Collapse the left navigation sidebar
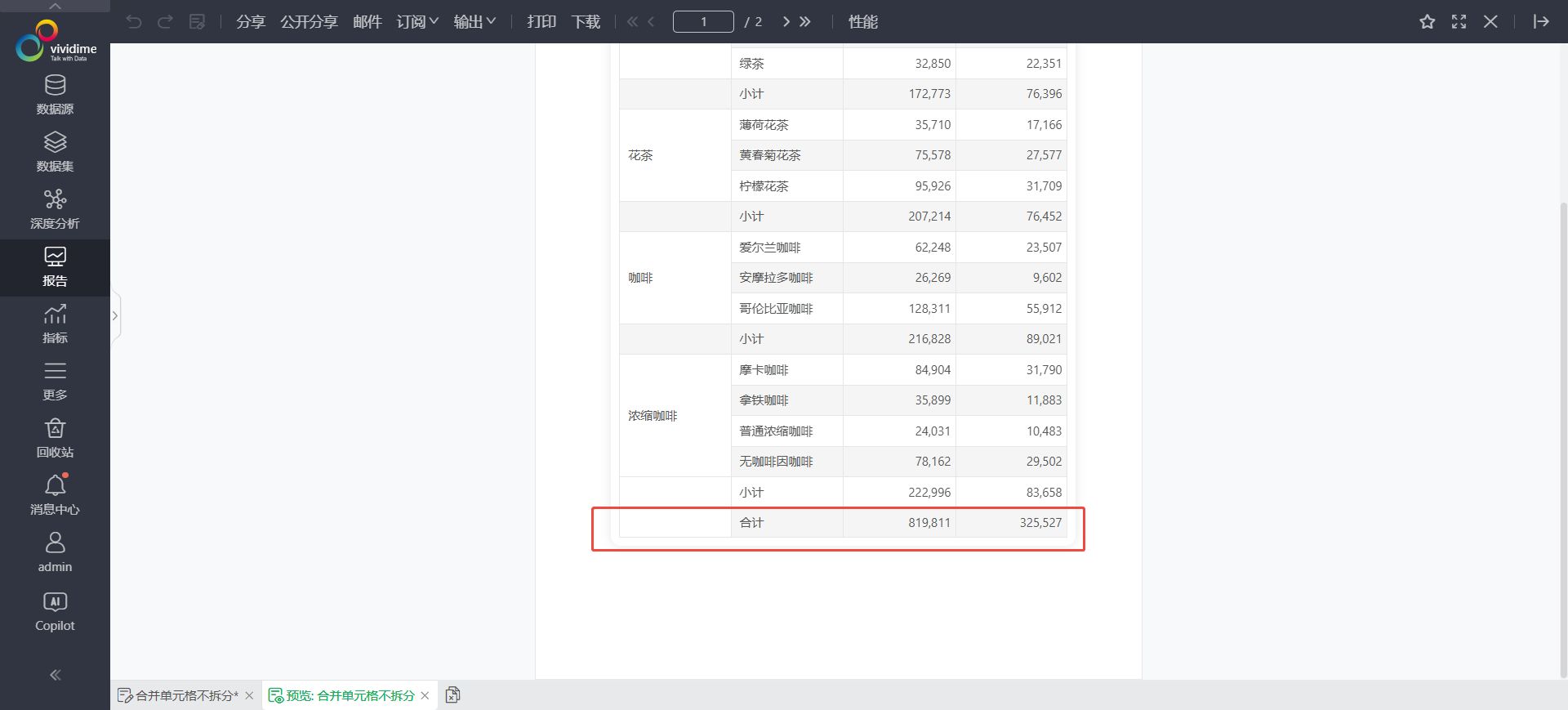 pos(55,675)
